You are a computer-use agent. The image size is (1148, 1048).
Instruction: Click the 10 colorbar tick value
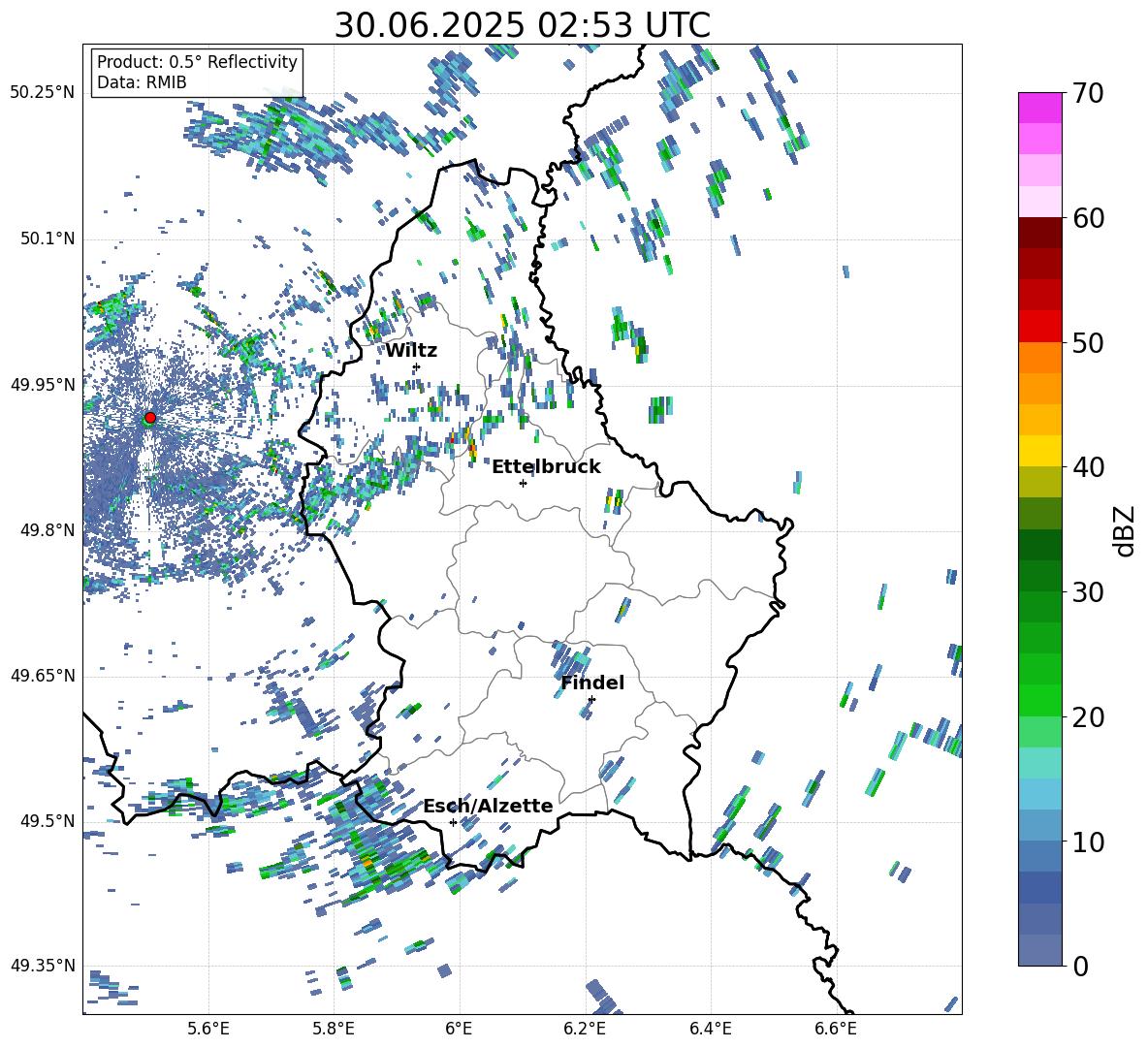pyautogui.click(x=1088, y=842)
